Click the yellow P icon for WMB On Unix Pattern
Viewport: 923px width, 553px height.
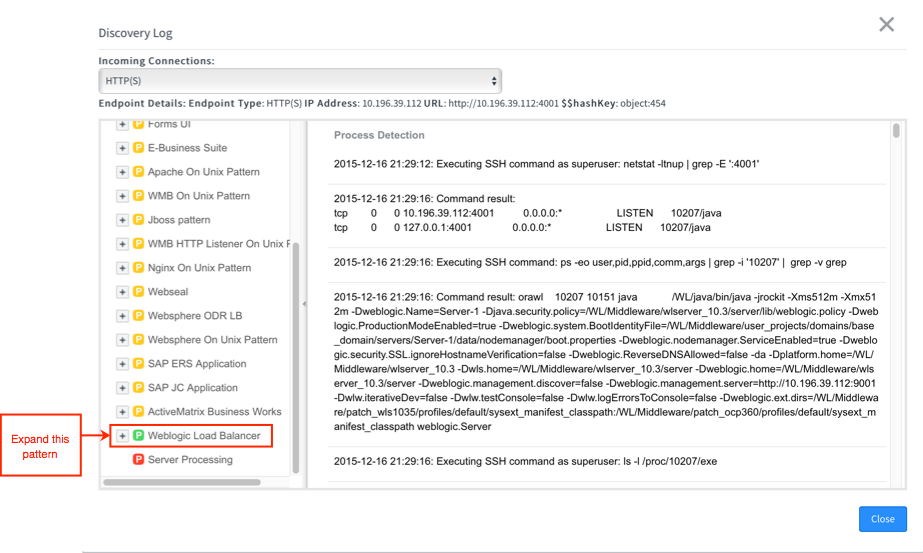(x=138, y=196)
